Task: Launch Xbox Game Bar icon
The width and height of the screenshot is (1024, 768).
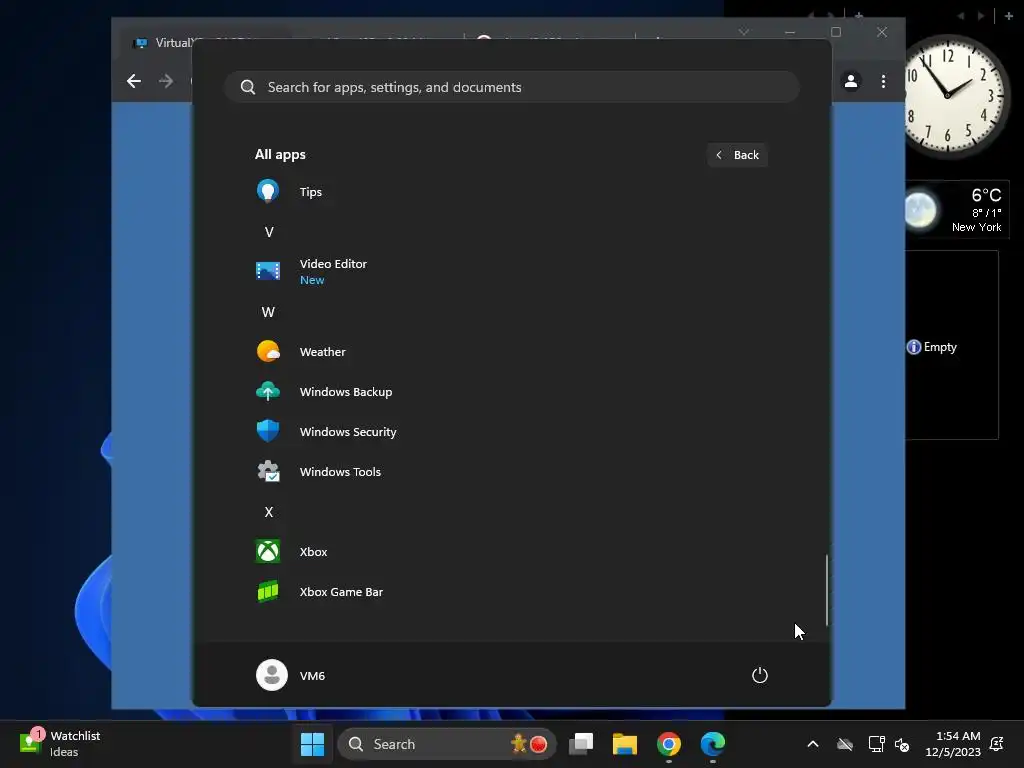Action: coord(268,591)
